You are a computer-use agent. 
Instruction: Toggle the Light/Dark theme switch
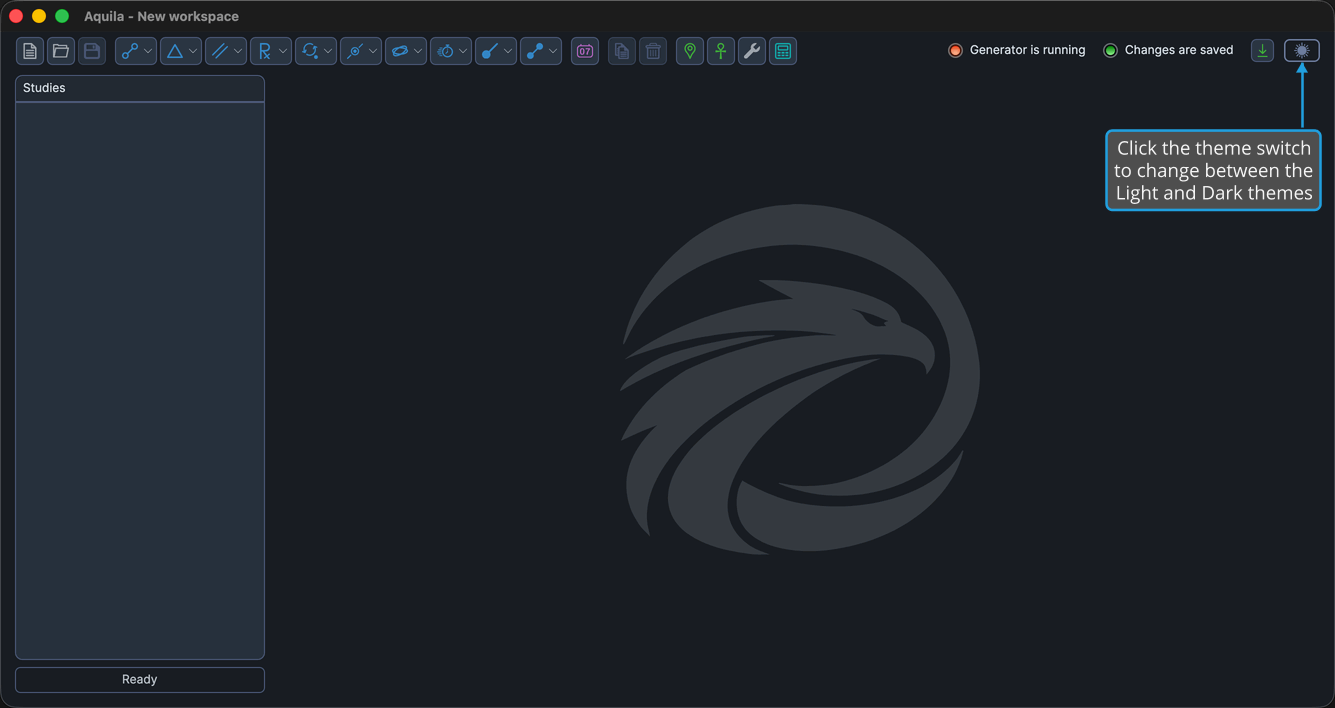click(1302, 50)
